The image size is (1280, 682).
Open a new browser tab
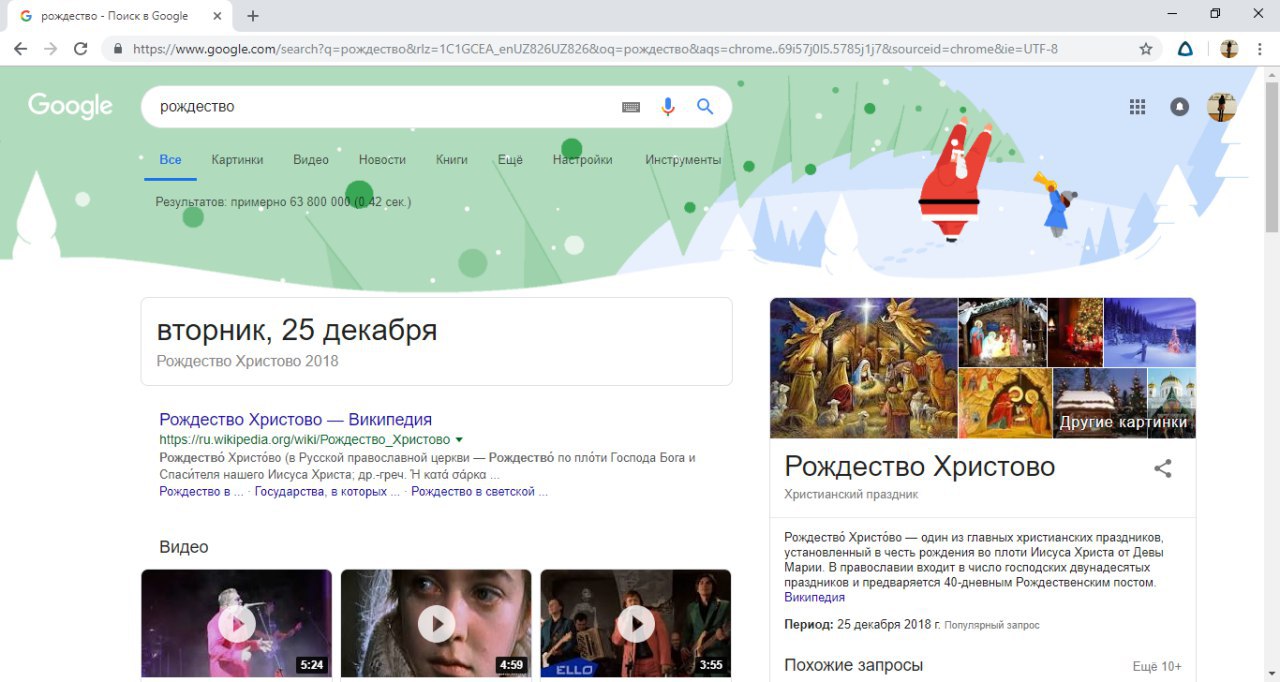click(253, 16)
